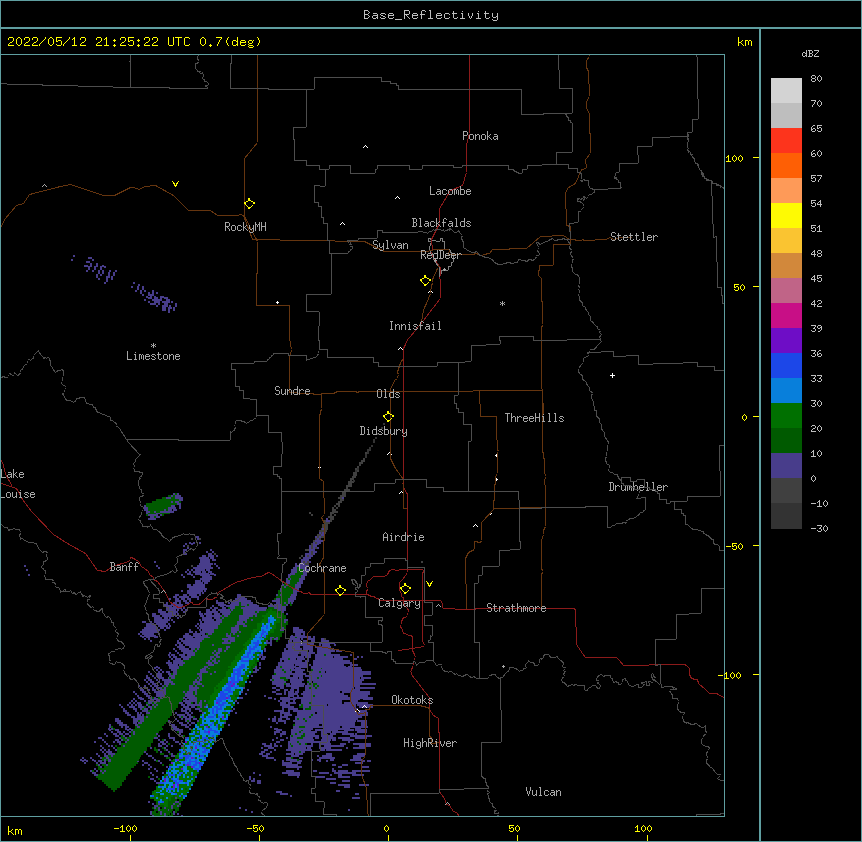Click the Blackfalds city label
Screen dimensions: 862x842
(441, 223)
